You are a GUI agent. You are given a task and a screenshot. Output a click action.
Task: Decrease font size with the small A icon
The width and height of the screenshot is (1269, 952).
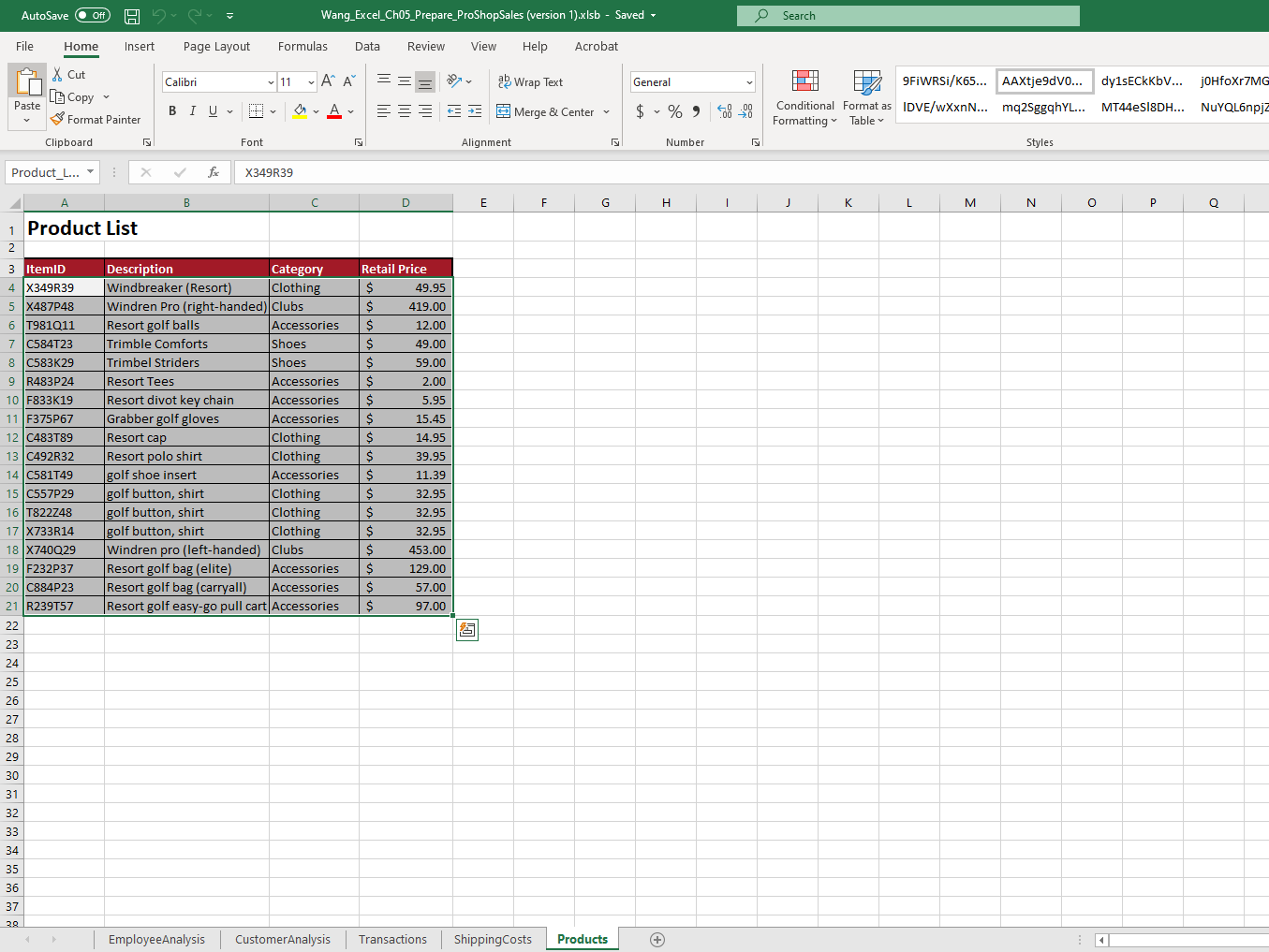point(348,81)
